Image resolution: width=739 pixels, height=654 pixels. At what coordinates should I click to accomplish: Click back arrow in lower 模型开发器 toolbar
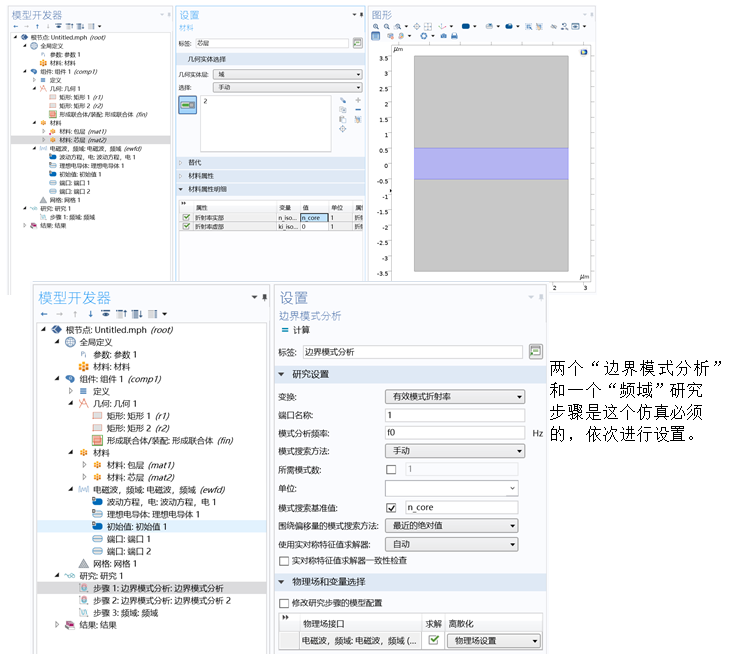pyautogui.click(x=44, y=314)
